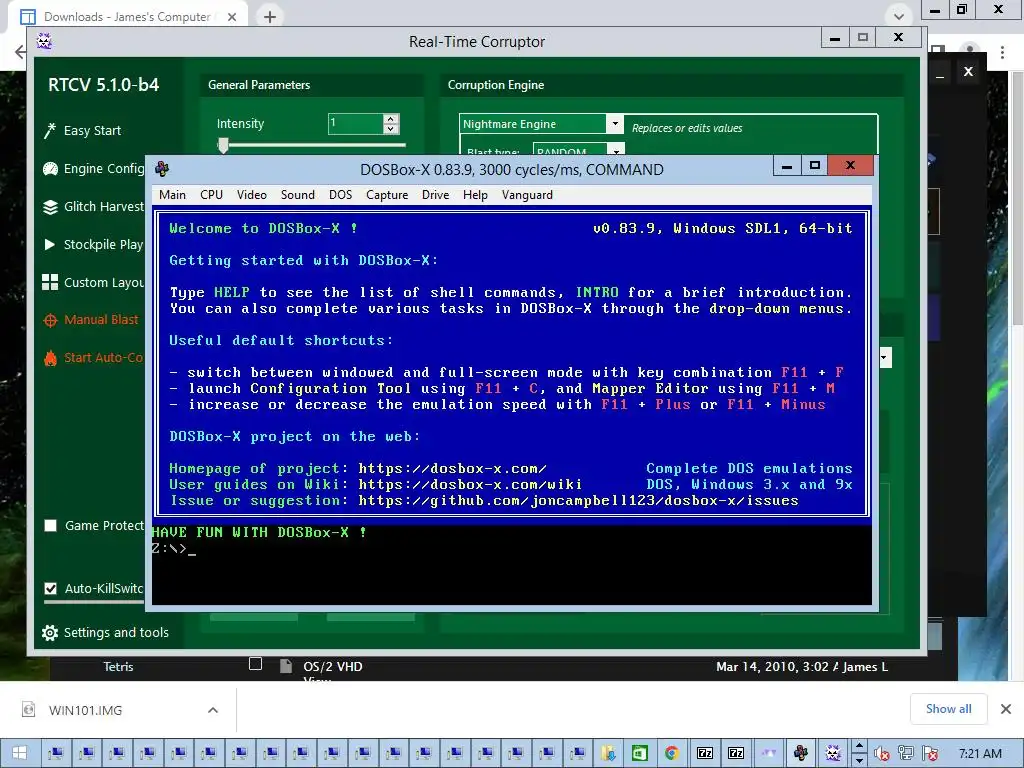Click DOSBox-X icon on taskbar
The image size is (1024, 768).
801,753
